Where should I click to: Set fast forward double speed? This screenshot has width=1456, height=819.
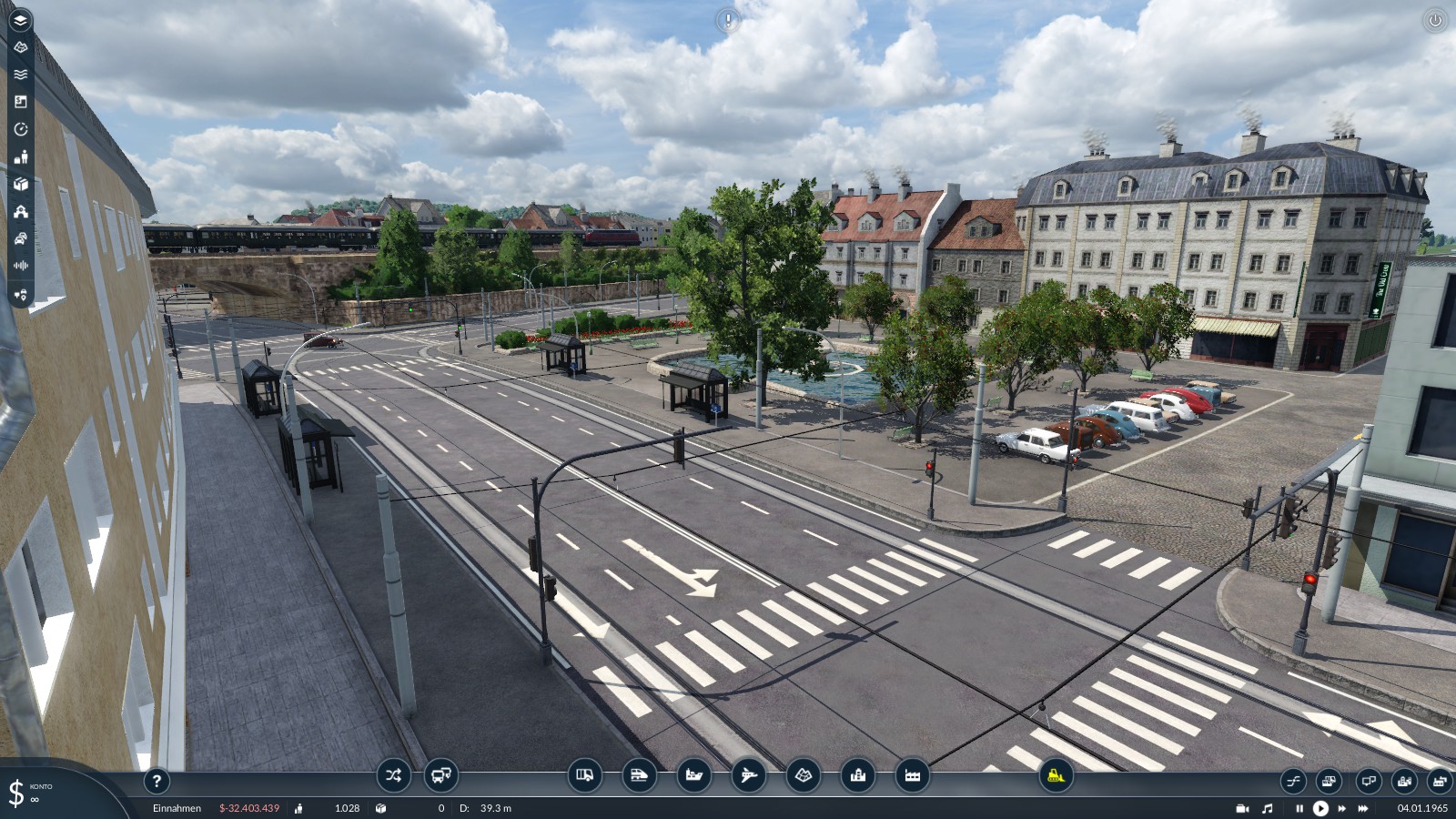(1342, 808)
